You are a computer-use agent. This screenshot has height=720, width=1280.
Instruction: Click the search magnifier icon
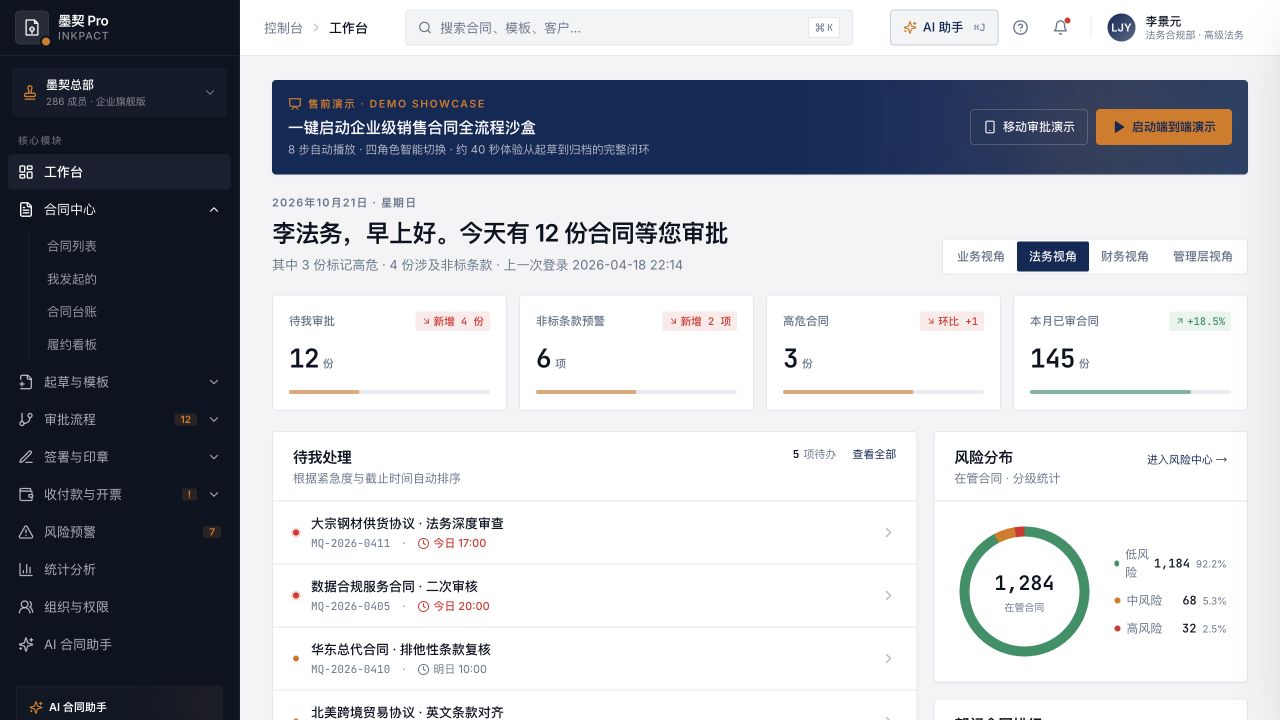coord(425,28)
